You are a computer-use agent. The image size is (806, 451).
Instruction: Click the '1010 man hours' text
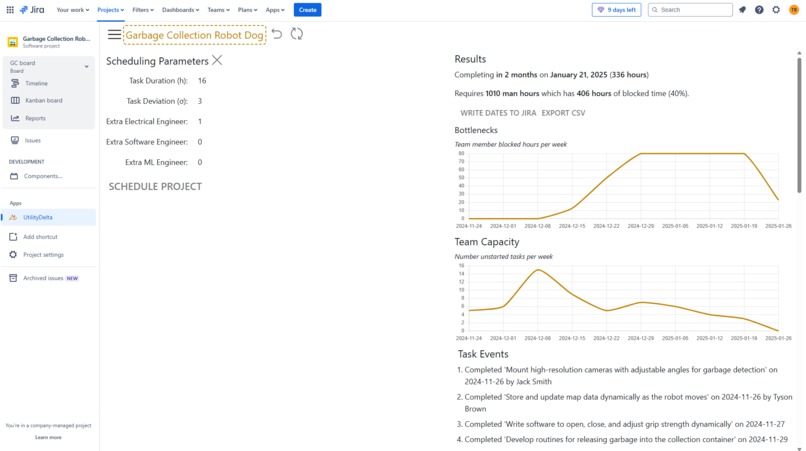pyautogui.click(x=512, y=94)
